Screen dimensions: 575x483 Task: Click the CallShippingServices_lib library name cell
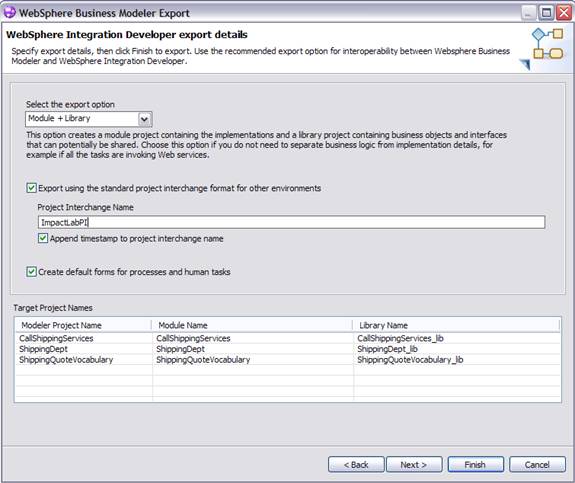[x=400, y=338]
